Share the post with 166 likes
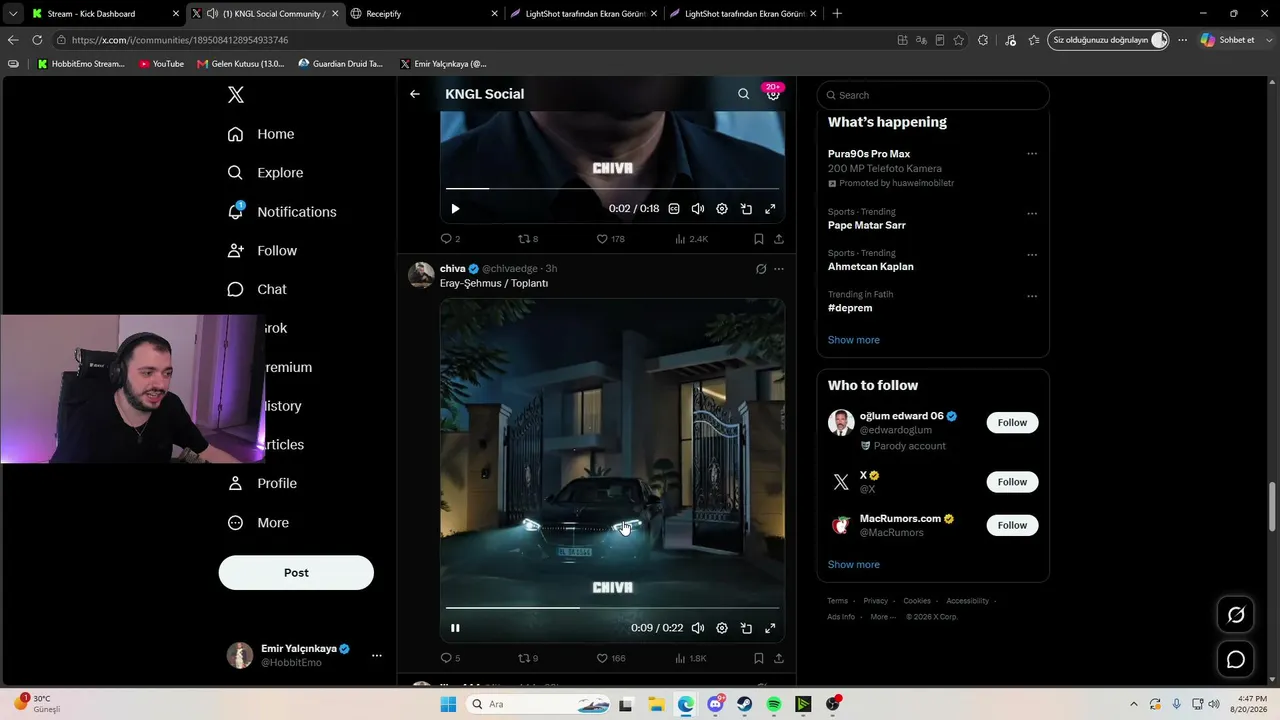The height and width of the screenshot is (720, 1280). pyautogui.click(x=779, y=658)
